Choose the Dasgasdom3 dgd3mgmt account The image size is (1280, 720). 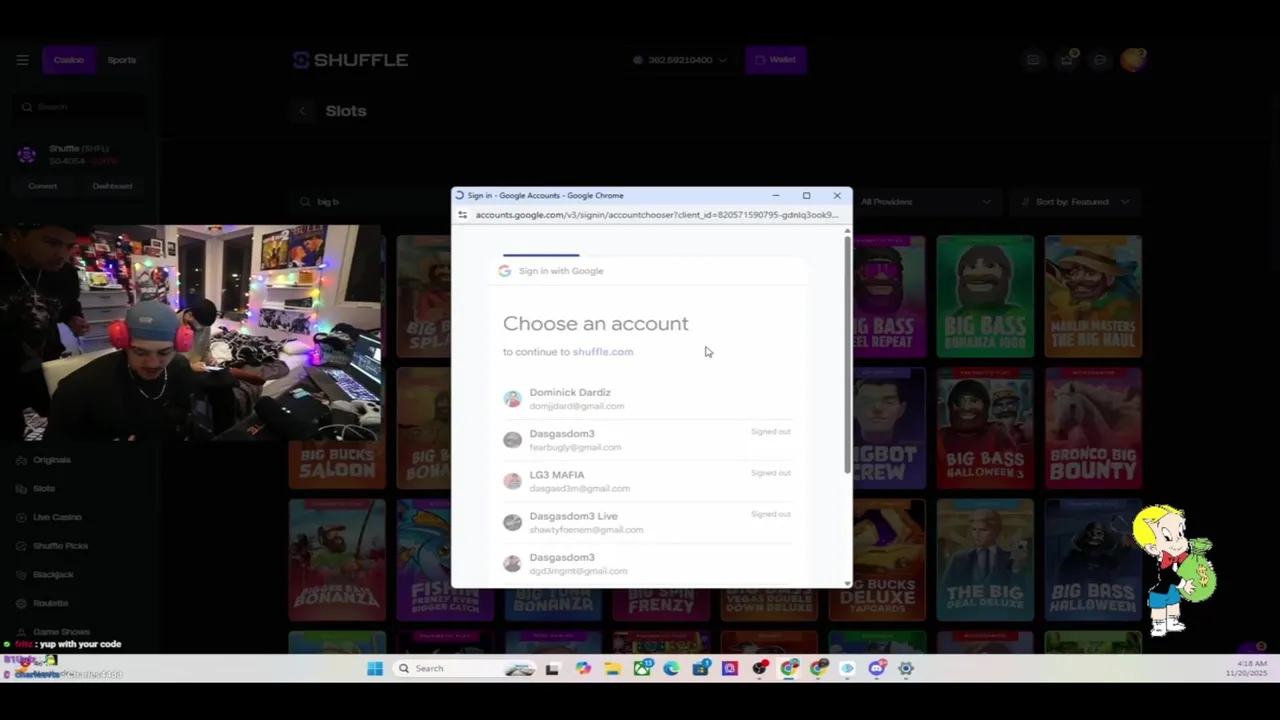click(x=647, y=563)
